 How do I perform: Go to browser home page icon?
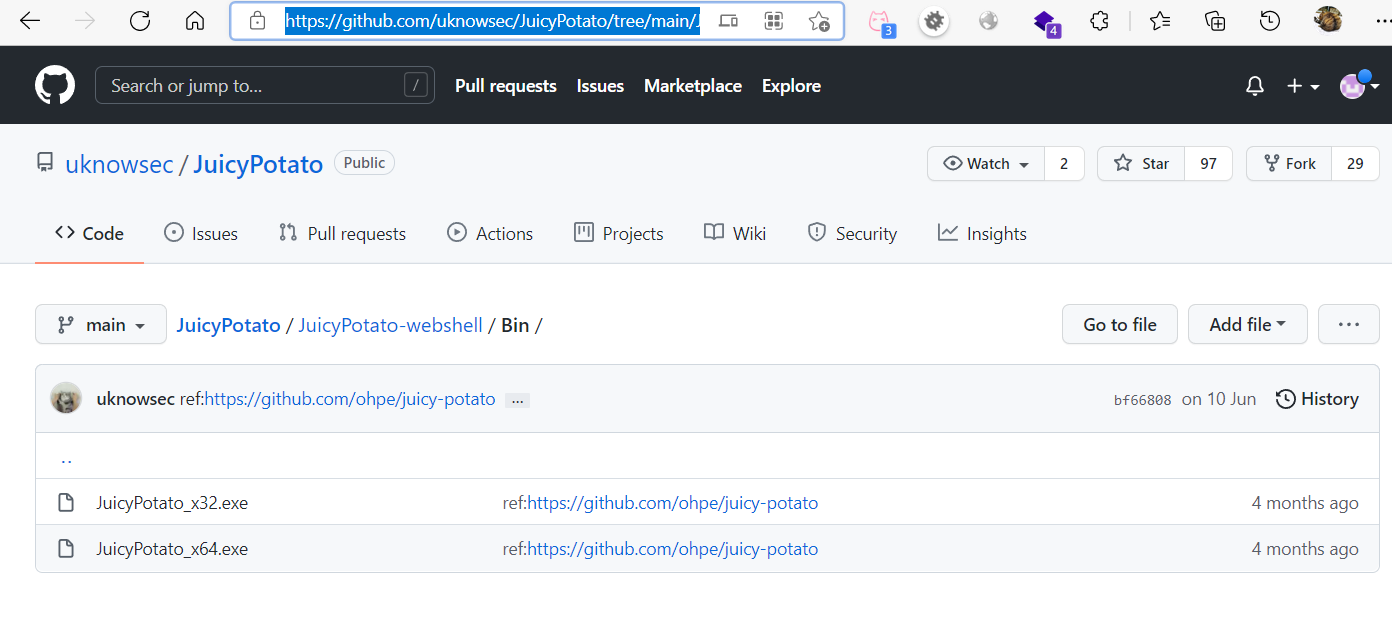[x=195, y=21]
